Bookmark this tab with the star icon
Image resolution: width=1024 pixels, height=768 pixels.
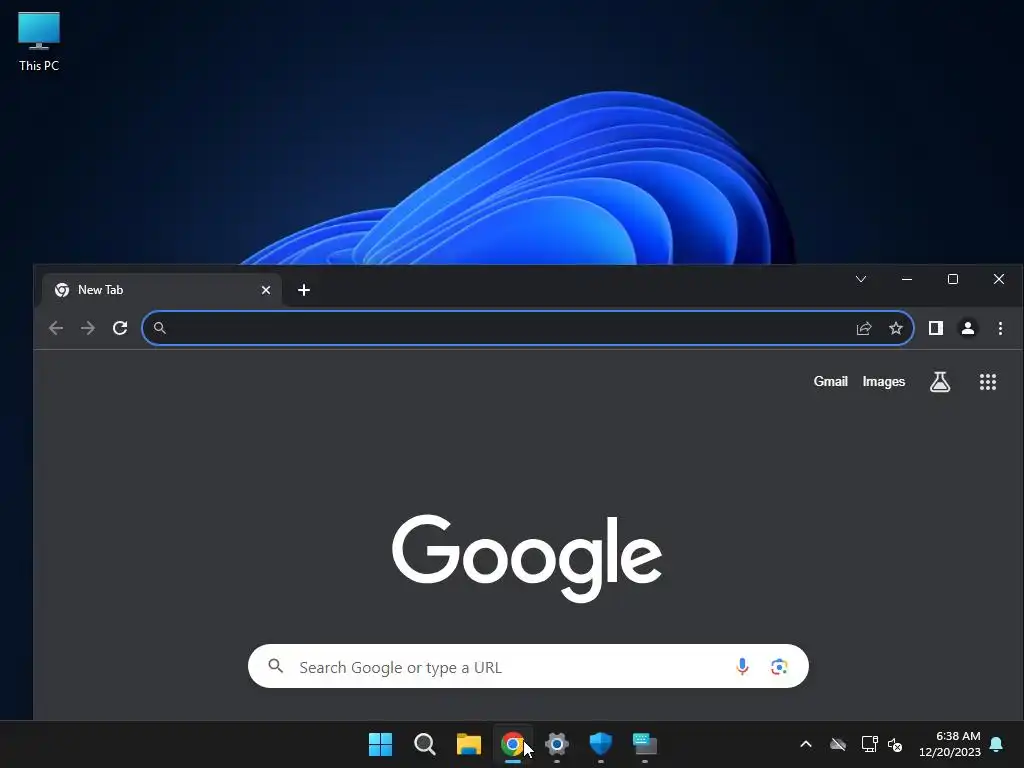click(896, 328)
